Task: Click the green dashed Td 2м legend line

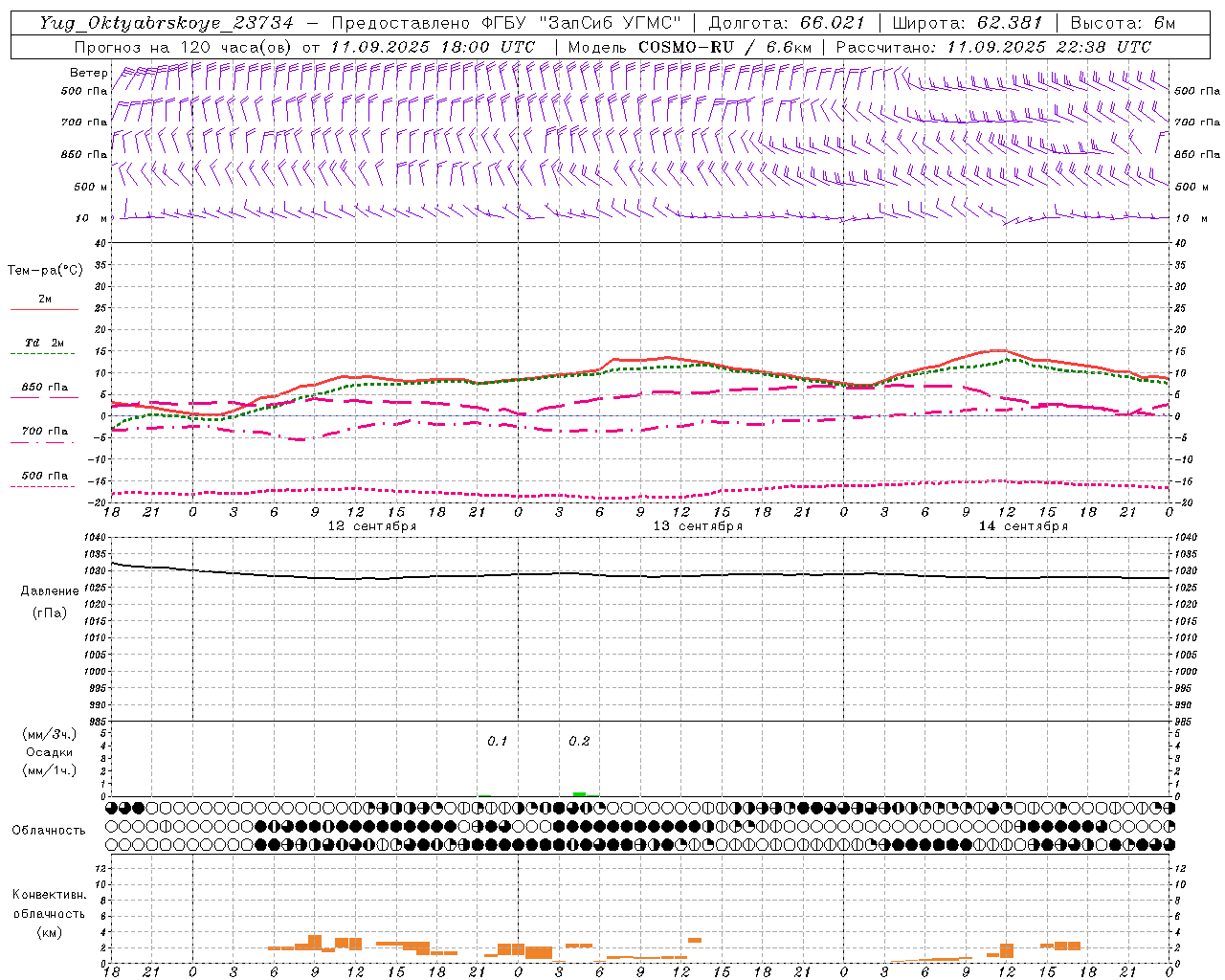Action: point(44,354)
